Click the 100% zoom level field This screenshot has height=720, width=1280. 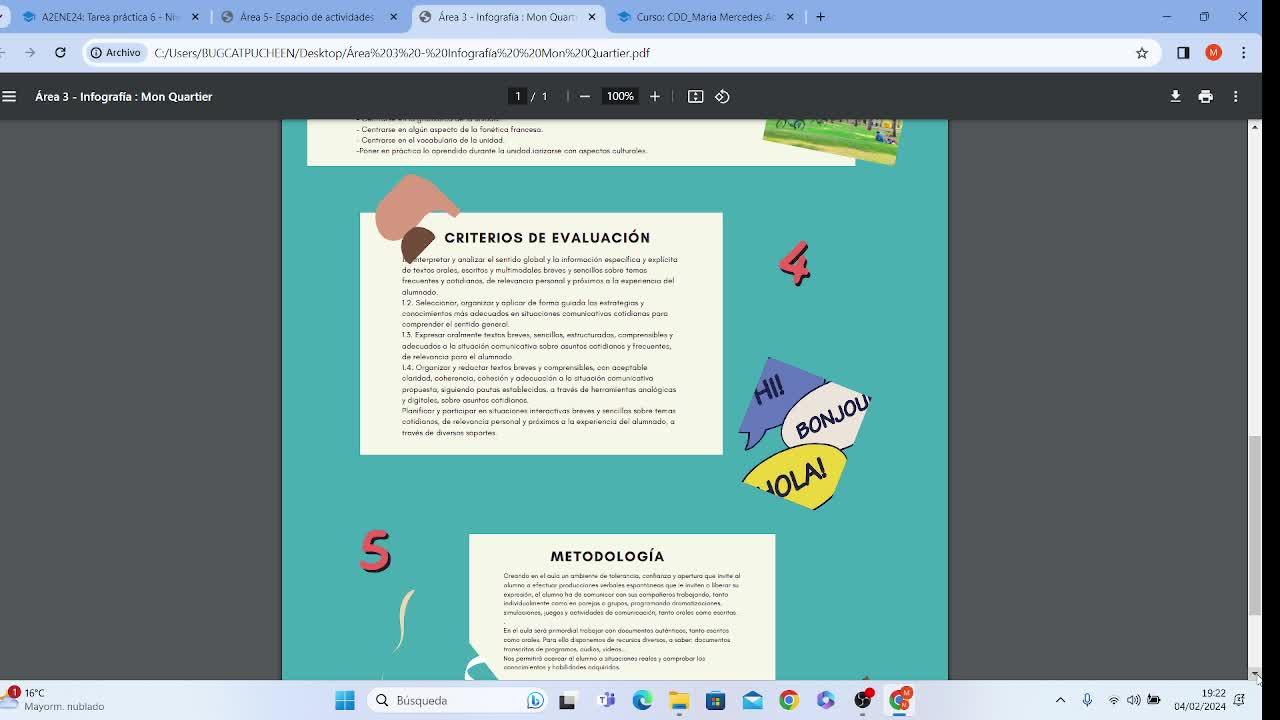[620, 96]
